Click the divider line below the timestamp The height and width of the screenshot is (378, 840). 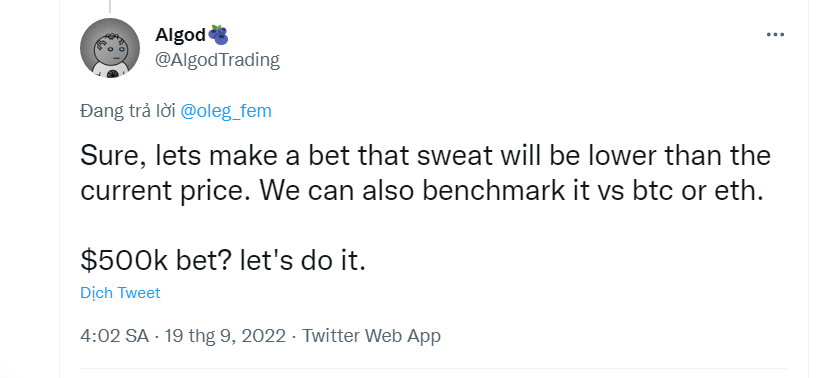pyautogui.click(x=433, y=368)
